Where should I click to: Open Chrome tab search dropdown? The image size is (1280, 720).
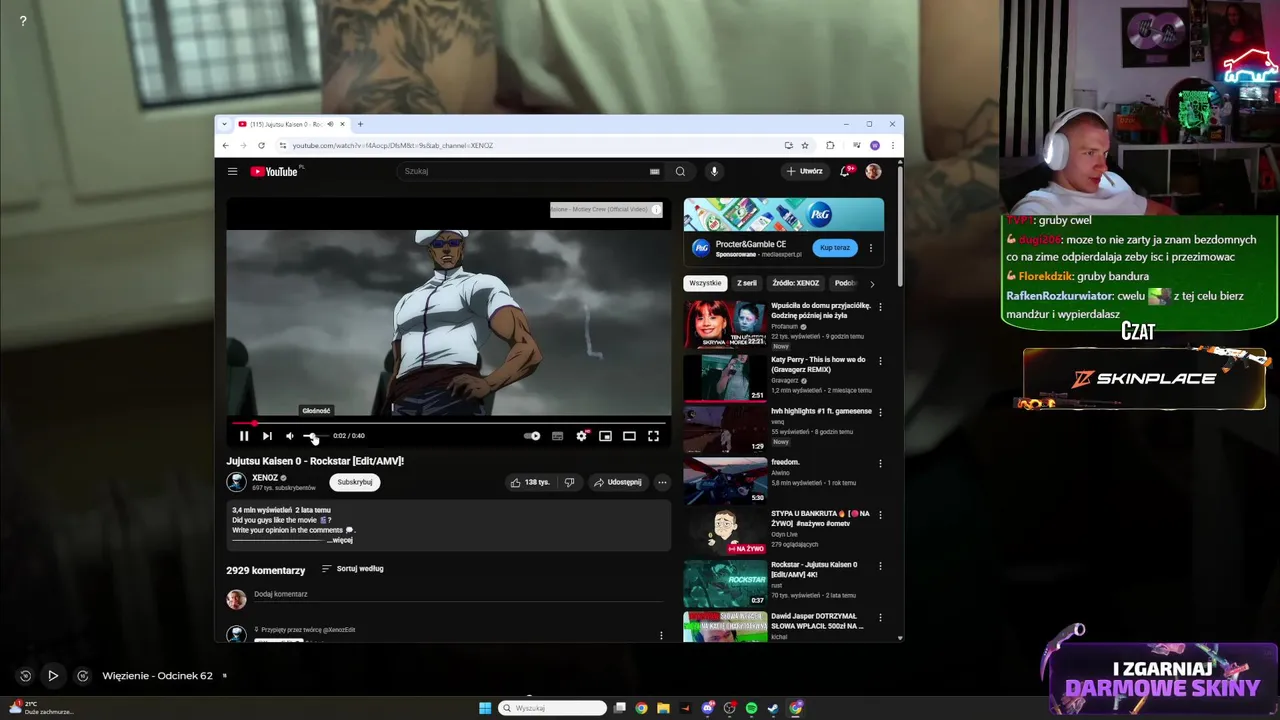(x=224, y=124)
